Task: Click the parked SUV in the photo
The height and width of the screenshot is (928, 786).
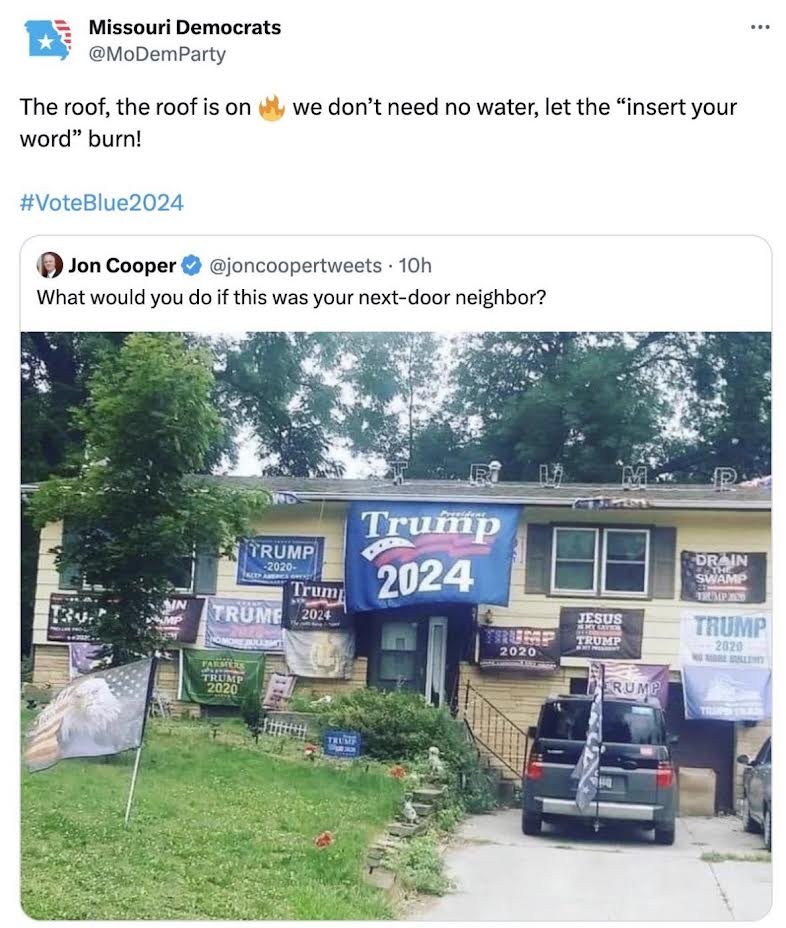Action: click(x=600, y=768)
